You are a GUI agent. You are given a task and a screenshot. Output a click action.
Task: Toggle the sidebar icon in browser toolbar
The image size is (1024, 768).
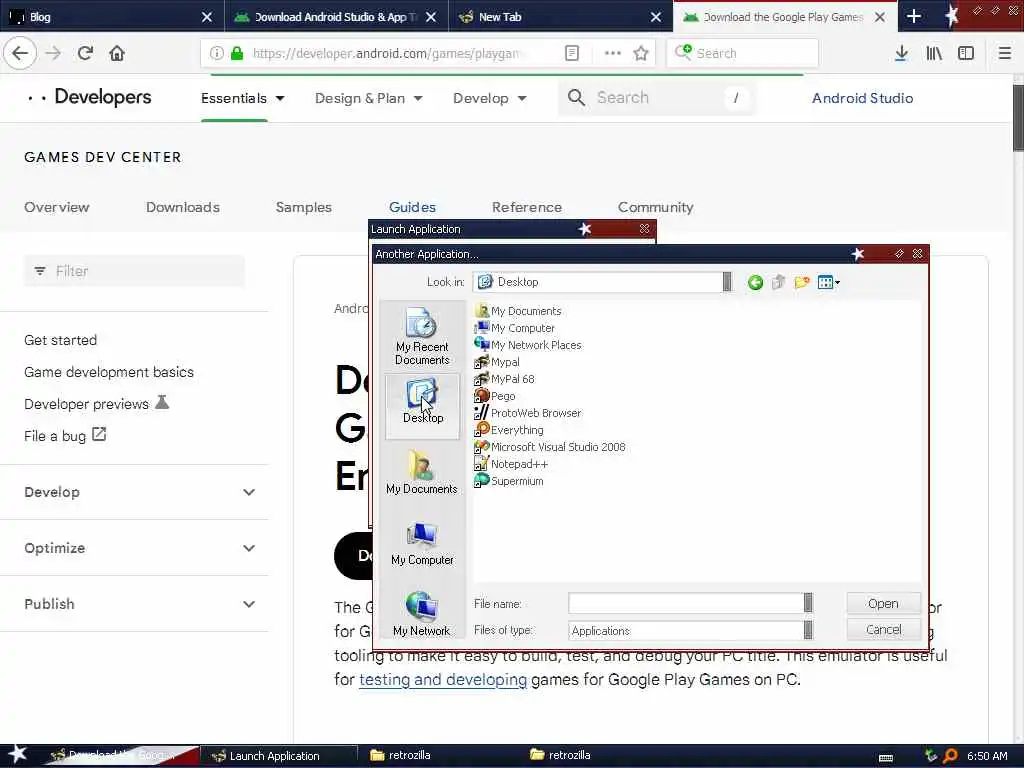tap(966, 53)
